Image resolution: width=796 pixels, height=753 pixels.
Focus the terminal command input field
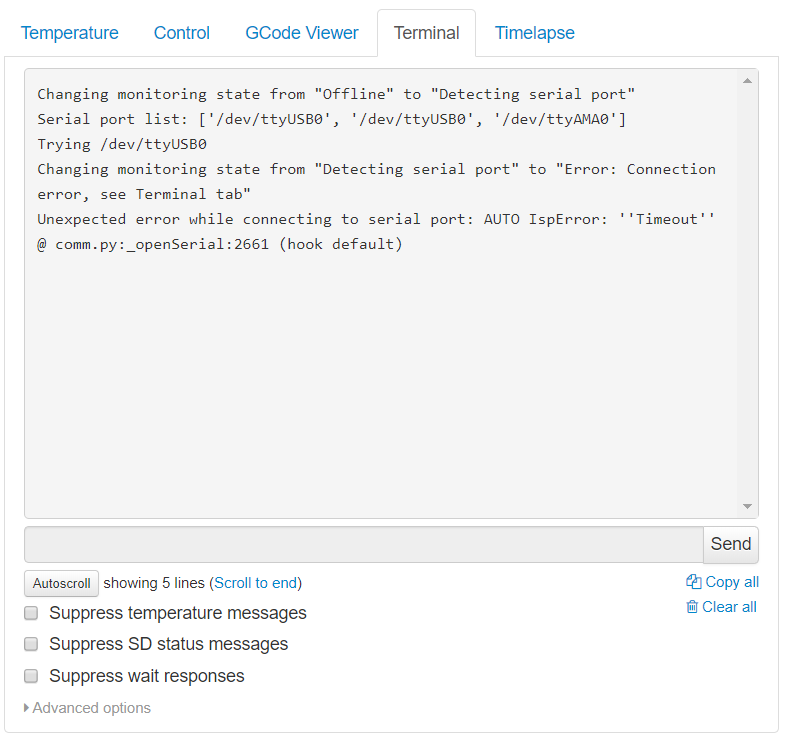364,544
